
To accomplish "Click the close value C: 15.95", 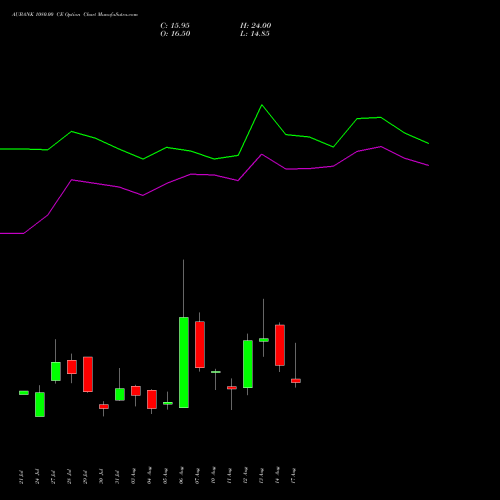I will point(175,26).
